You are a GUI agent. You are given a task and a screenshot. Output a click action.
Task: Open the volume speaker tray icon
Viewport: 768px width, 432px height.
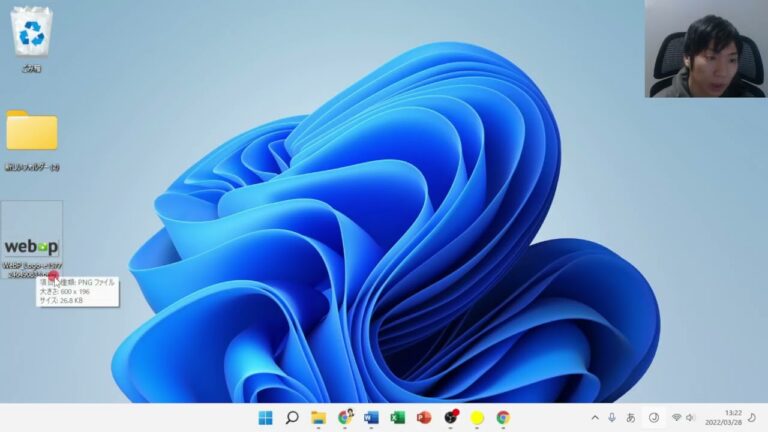pyautogui.click(x=691, y=418)
